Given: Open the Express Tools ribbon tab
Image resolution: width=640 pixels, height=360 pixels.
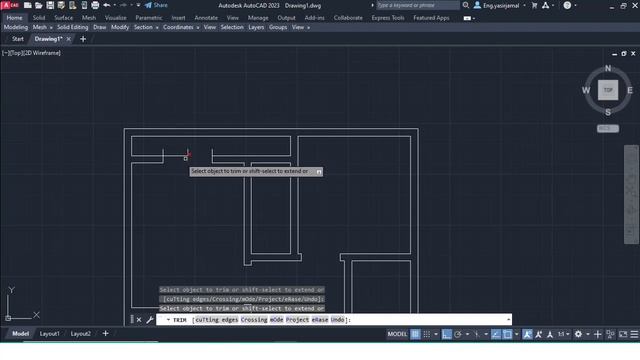Looking at the screenshot, I should tap(388, 18).
